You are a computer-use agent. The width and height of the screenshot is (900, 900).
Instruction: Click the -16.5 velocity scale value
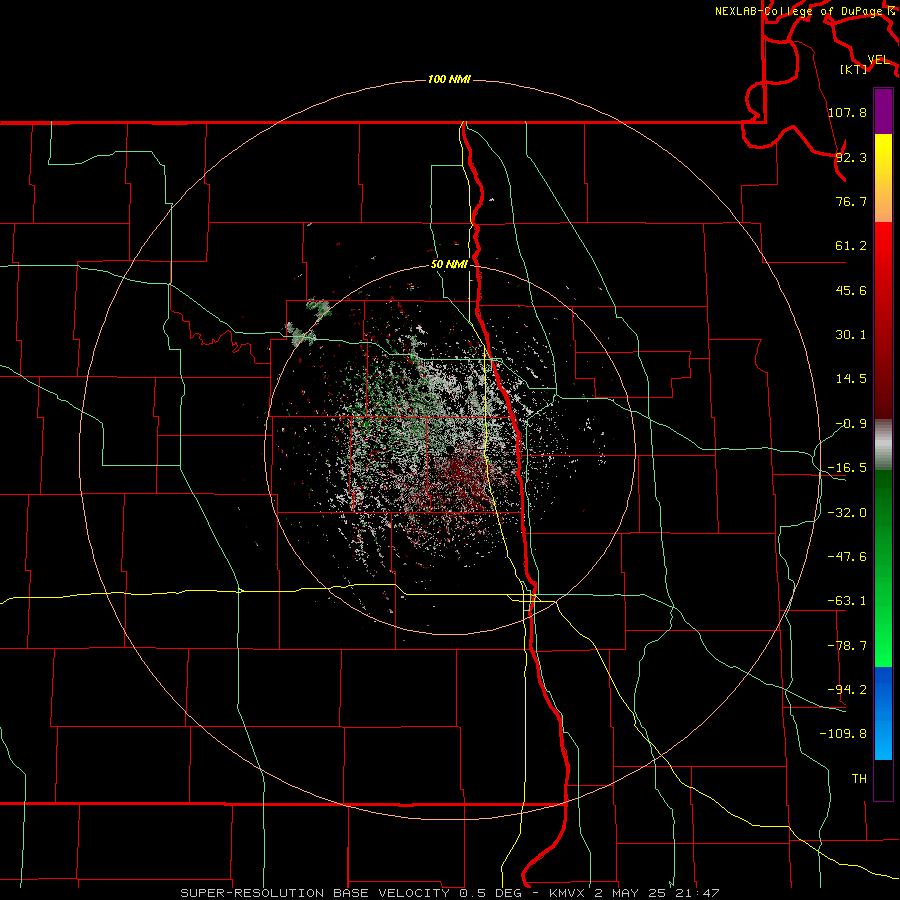(x=847, y=468)
